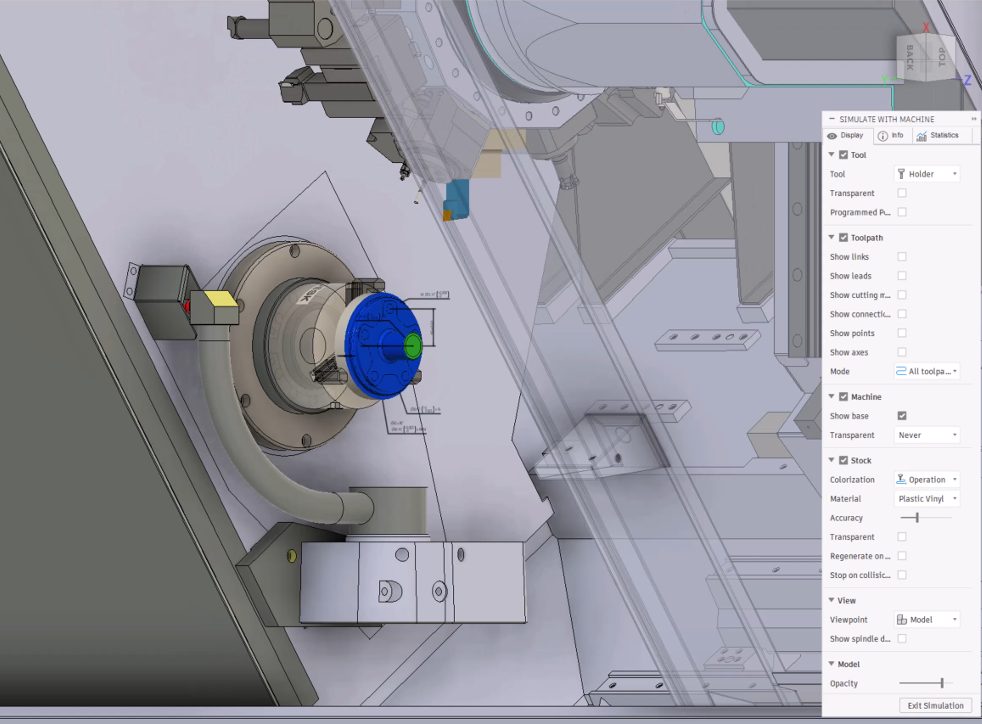Open Colorization Operation dropdown

click(x=926, y=479)
